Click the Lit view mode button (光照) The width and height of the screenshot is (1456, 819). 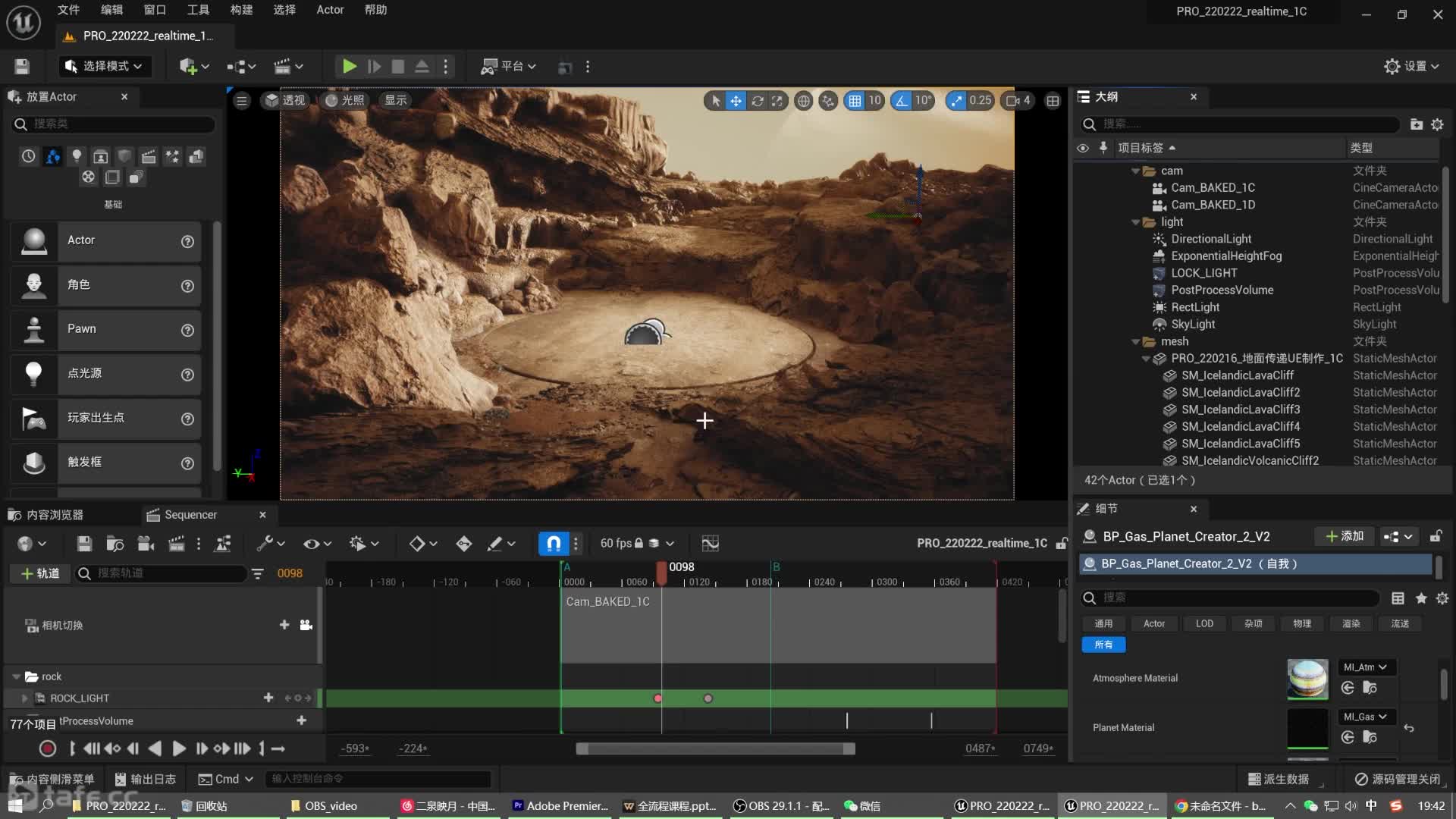pyautogui.click(x=345, y=100)
